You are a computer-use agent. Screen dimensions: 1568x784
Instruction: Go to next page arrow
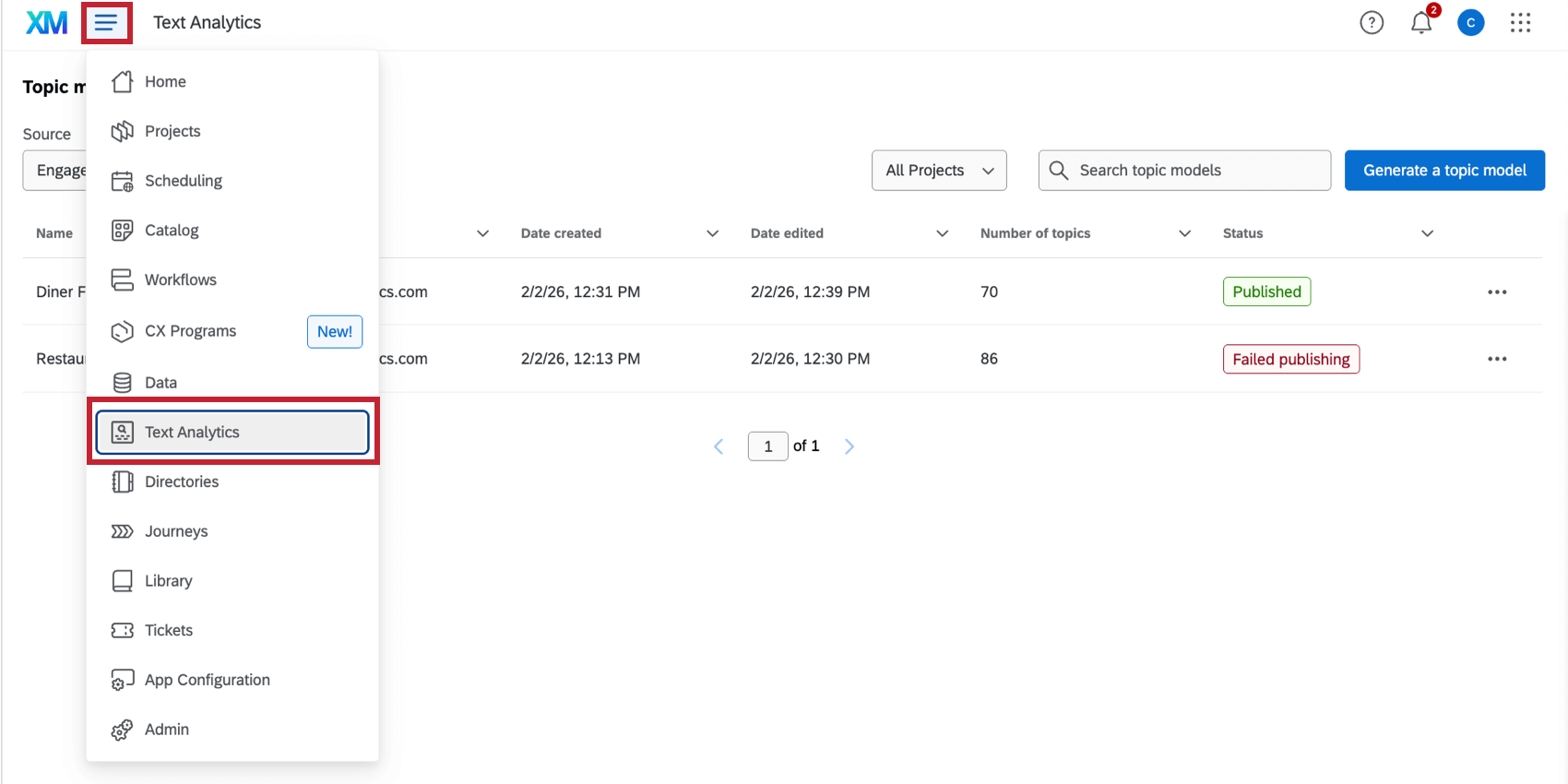click(849, 446)
